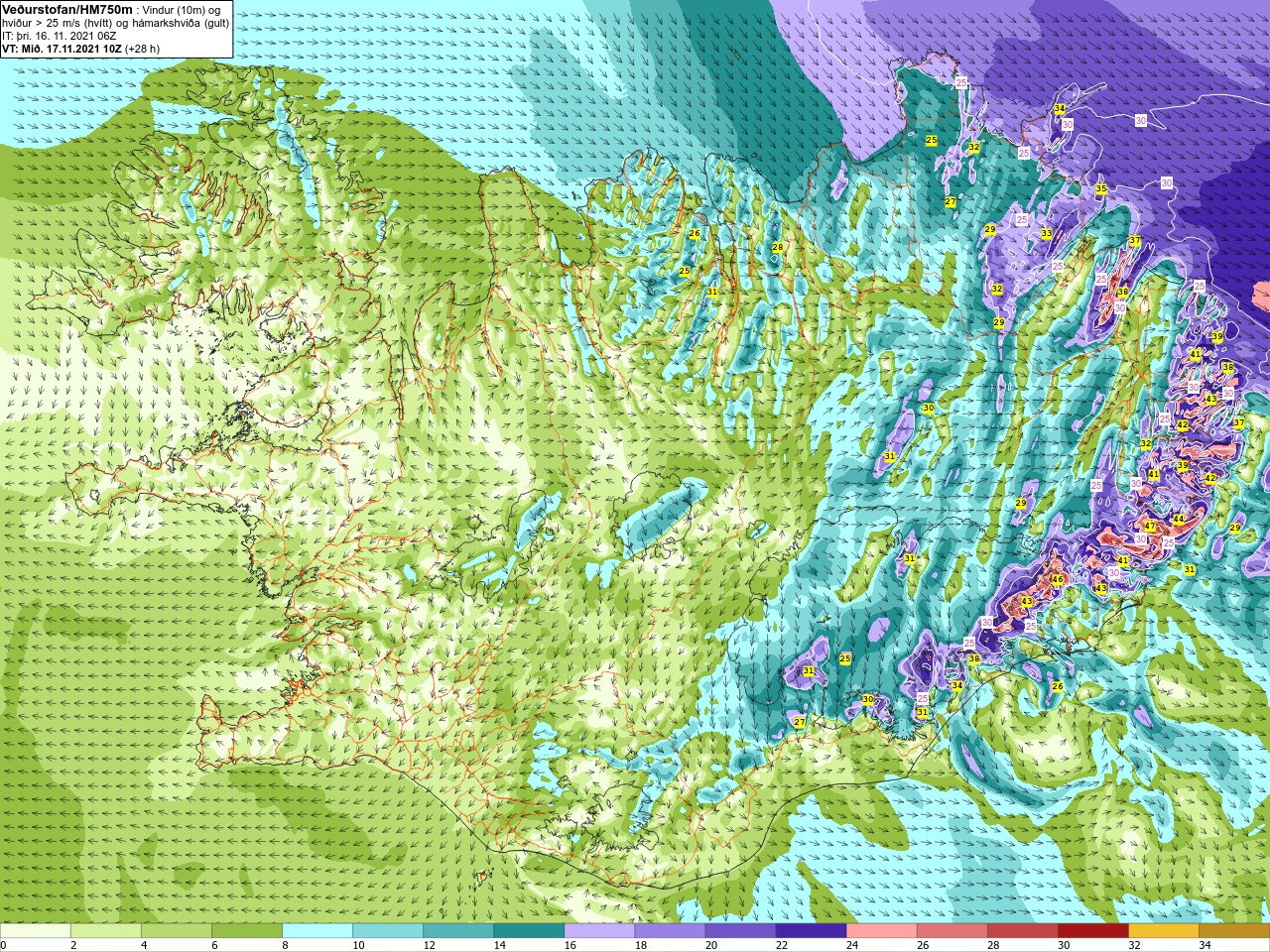This screenshot has width=1270, height=952.
Task: Click the 32–34 m/s yellow legend swatch
Action: pyautogui.click(x=1163, y=931)
